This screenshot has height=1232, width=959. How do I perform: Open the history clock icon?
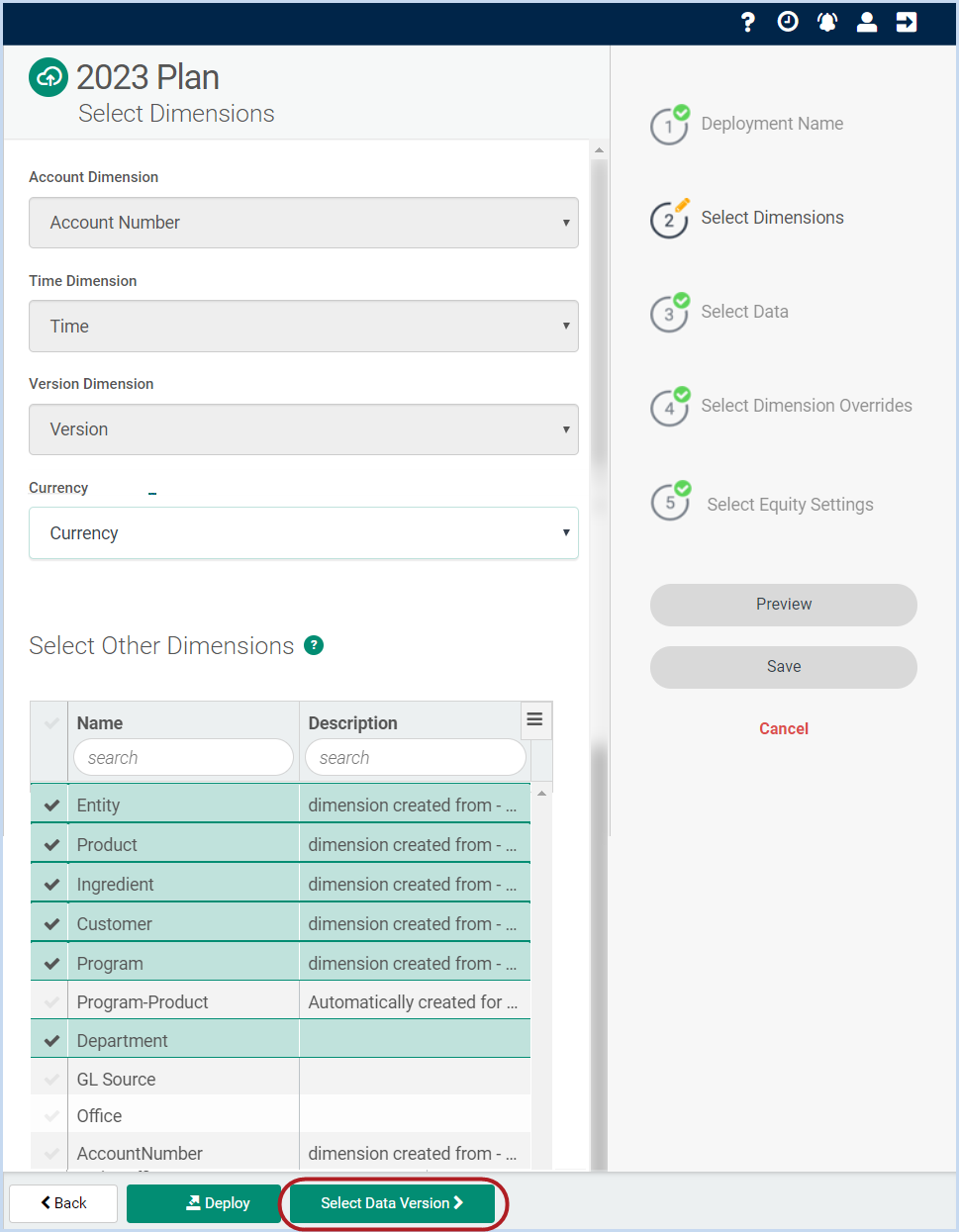(788, 22)
